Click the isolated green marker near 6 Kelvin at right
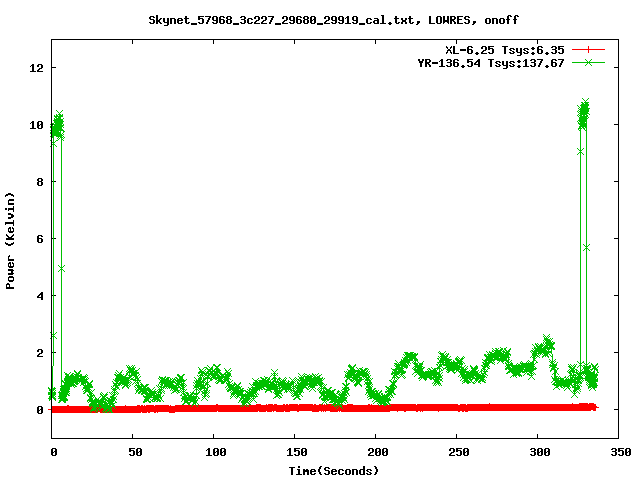The image size is (640, 480). pyautogui.click(x=587, y=248)
